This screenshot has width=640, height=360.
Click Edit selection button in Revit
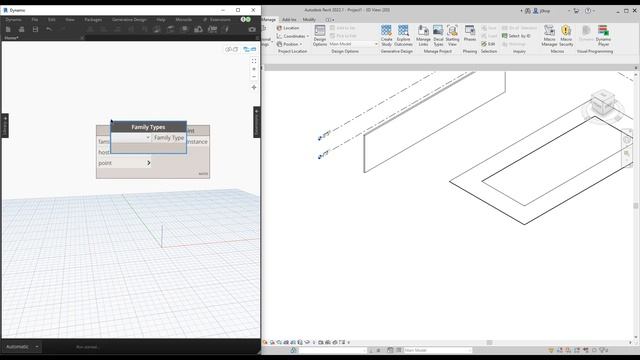488,44
